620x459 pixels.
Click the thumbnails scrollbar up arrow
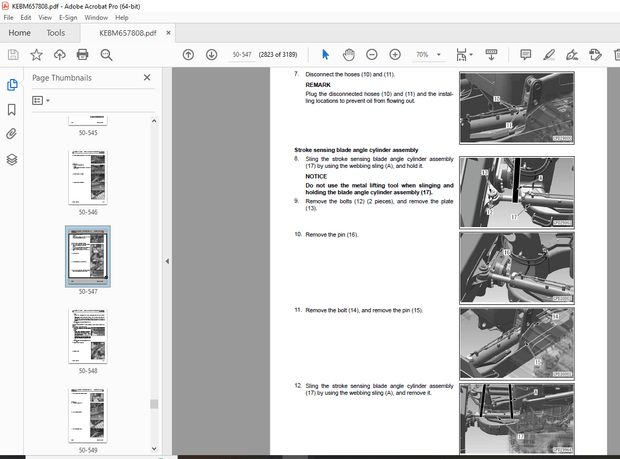click(154, 121)
